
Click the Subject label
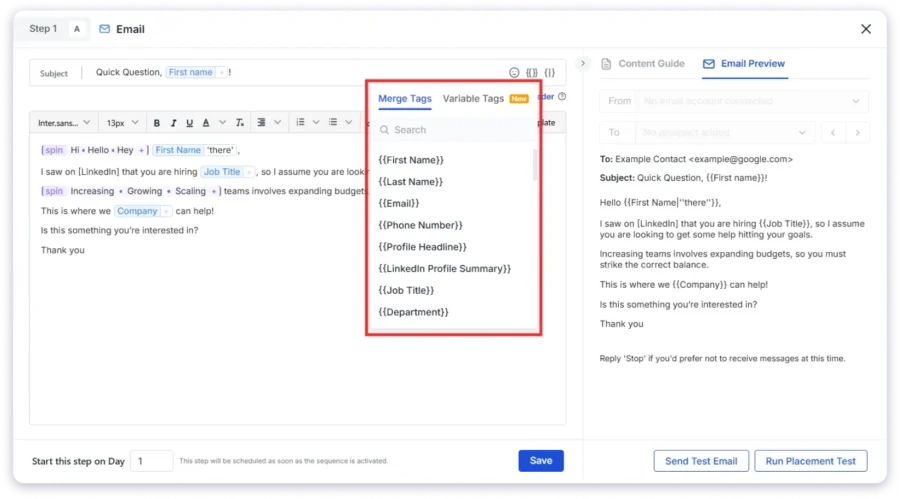pos(53,74)
